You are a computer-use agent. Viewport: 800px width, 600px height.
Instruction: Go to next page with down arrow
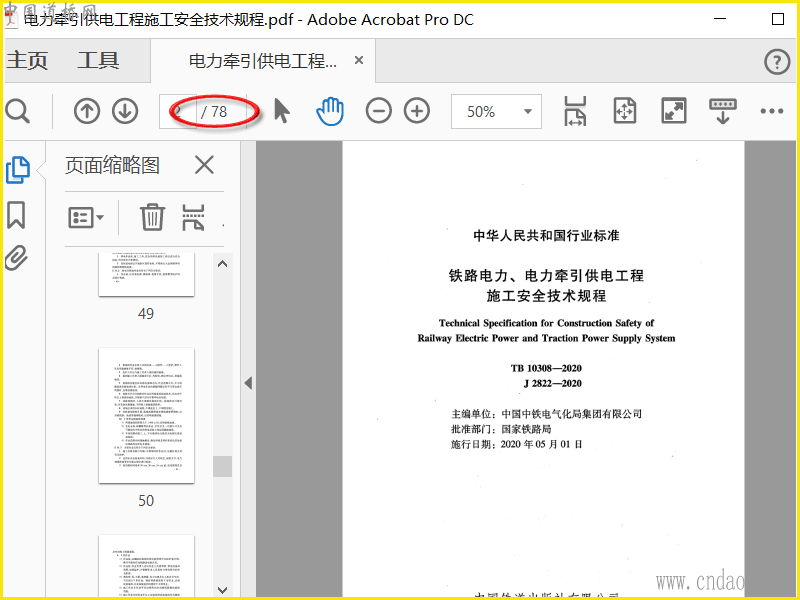(x=125, y=111)
